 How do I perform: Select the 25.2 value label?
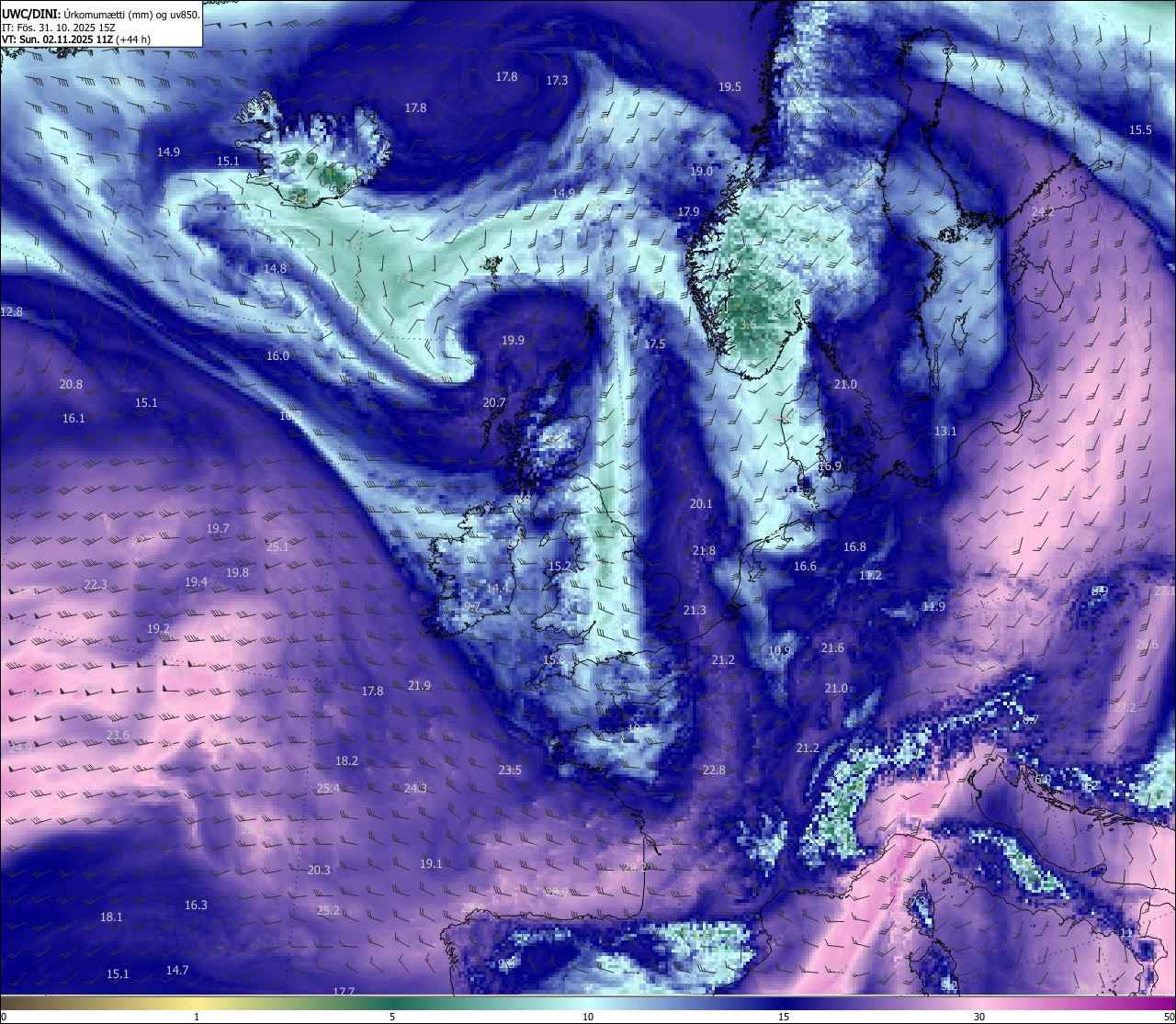click(328, 911)
